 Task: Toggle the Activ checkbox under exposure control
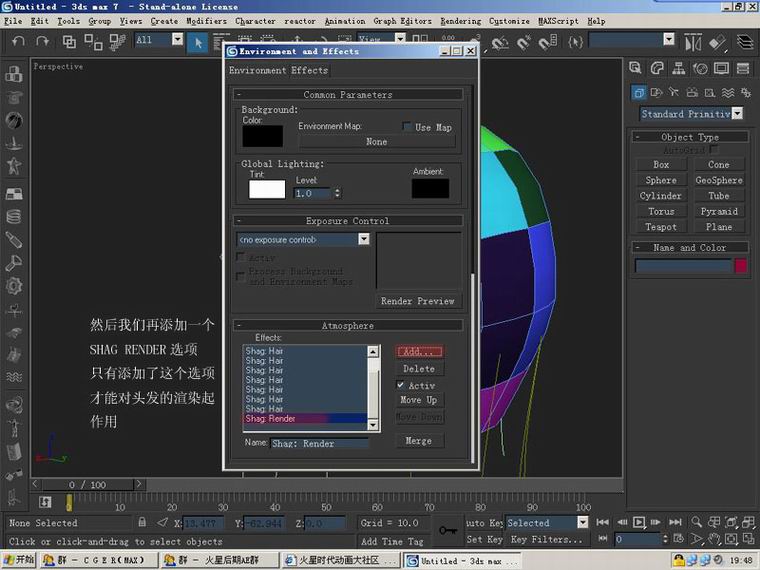[239, 256]
